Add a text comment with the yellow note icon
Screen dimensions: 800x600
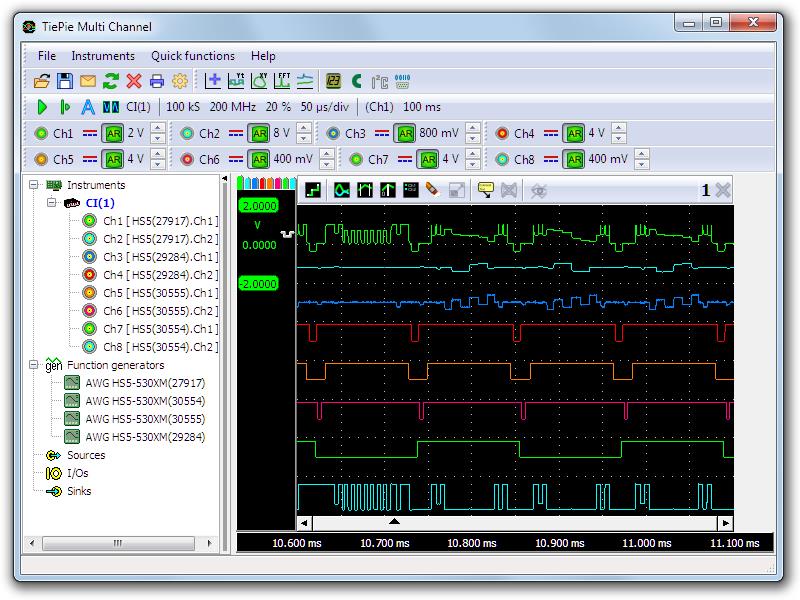pos(485,190)
